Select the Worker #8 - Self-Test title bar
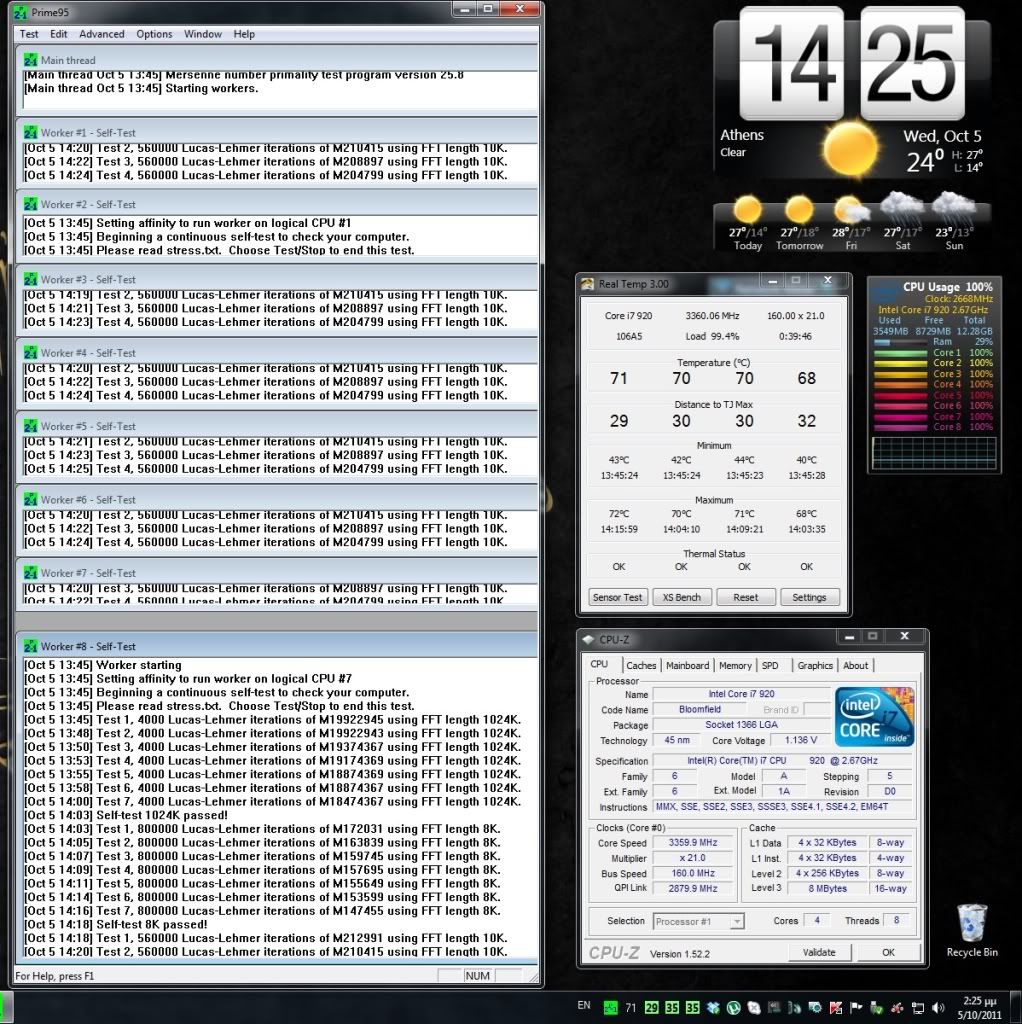Screen dimensions: 1022x1024 point(277,646)
